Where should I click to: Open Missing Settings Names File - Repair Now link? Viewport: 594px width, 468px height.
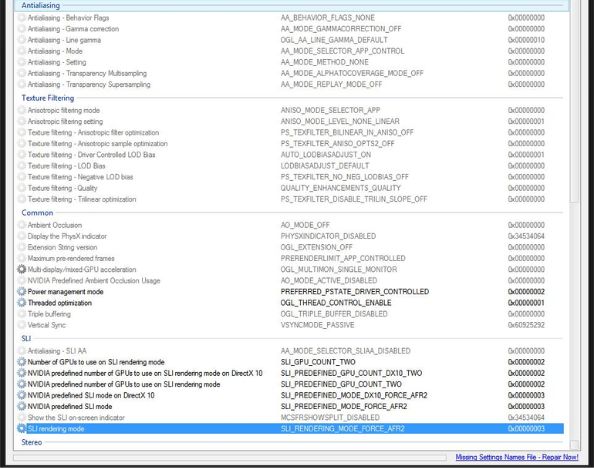517,457
